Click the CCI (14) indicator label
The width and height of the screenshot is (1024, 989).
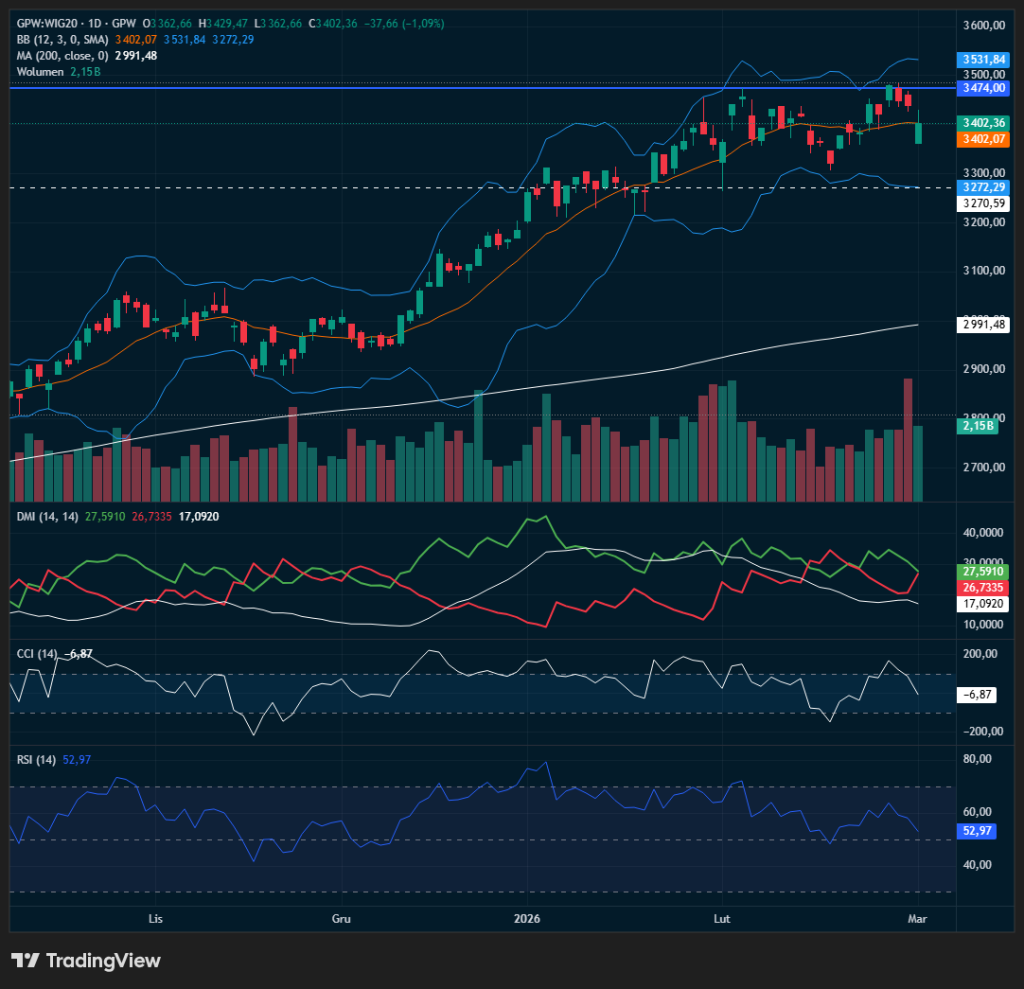point(36,653)
